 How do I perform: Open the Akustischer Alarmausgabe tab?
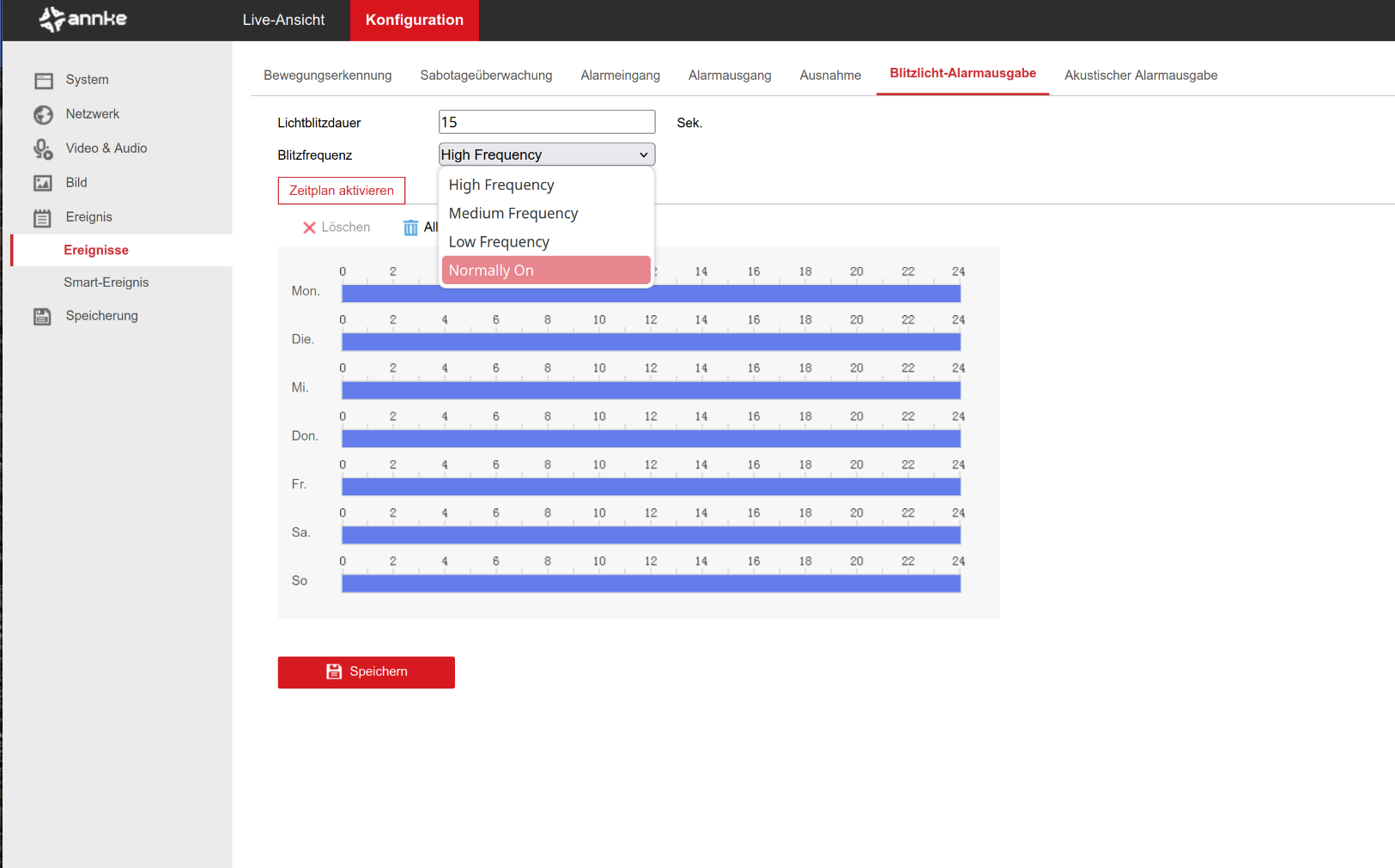point(1140,76)
